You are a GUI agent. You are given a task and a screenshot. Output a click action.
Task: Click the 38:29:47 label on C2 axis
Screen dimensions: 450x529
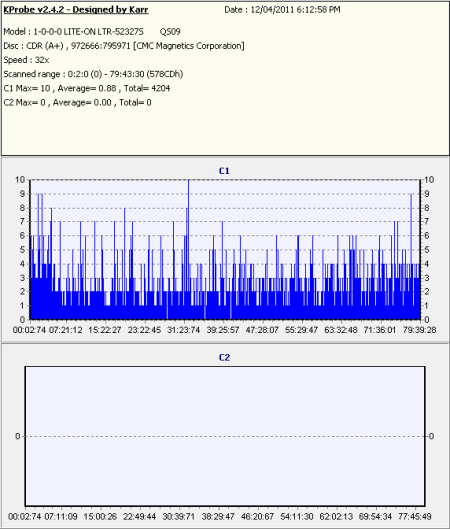(x=218, y=517)
